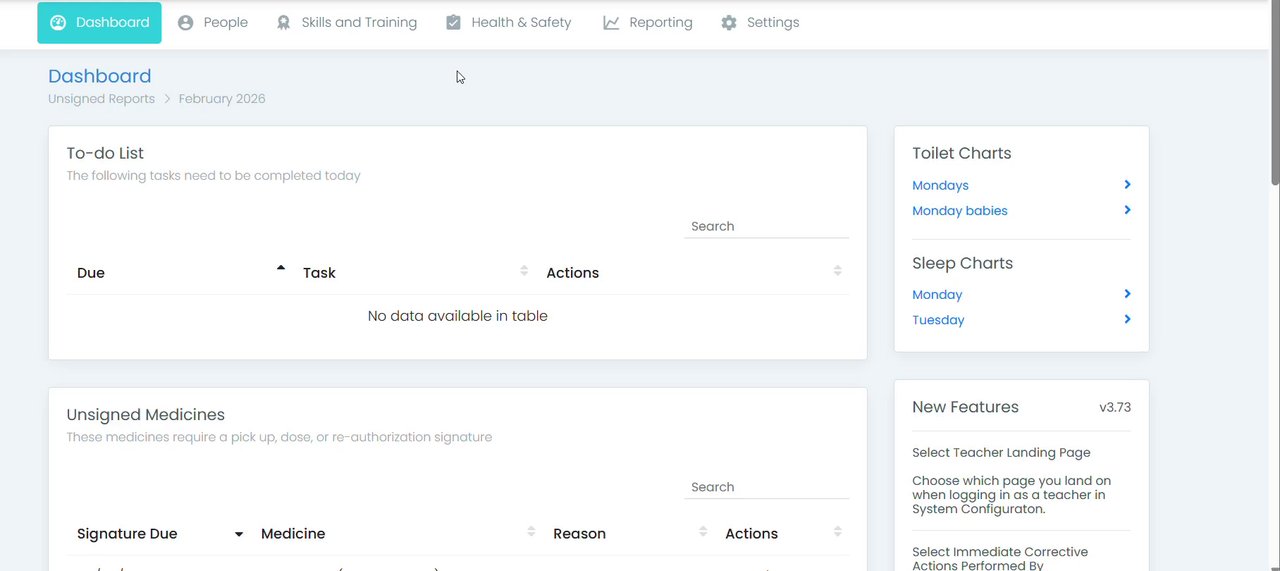Click the Reporting chart icon
This screenshot has height=571, width=1280.
point(611,23)
